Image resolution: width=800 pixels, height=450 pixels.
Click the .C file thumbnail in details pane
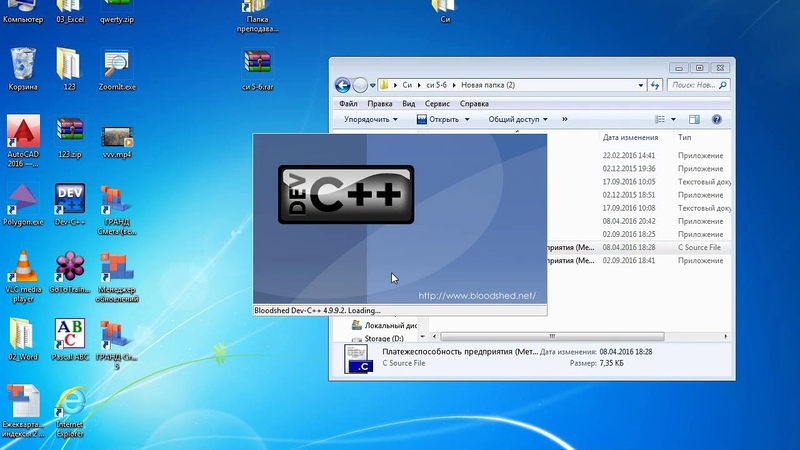point(358,359)
